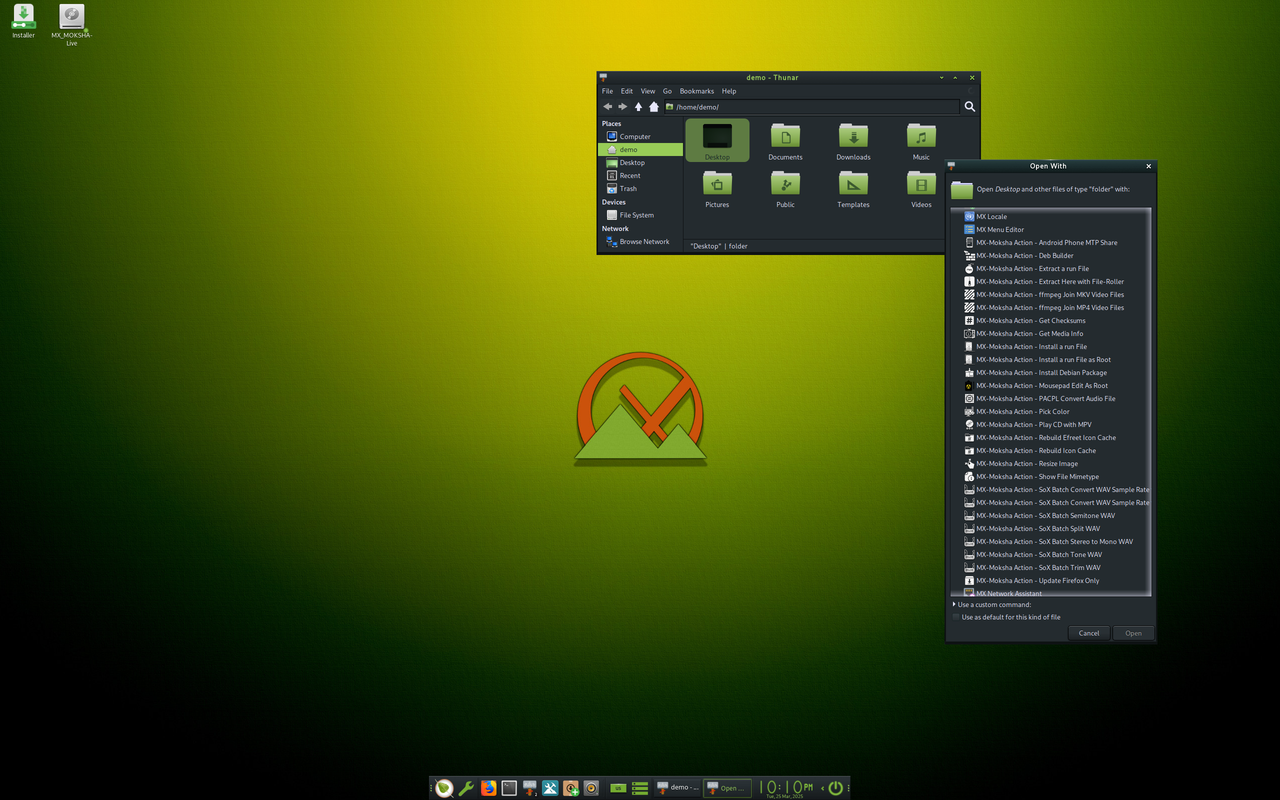
Task: Select PACPL Convert Audio File row
Action: click(x=1051, y=398)
